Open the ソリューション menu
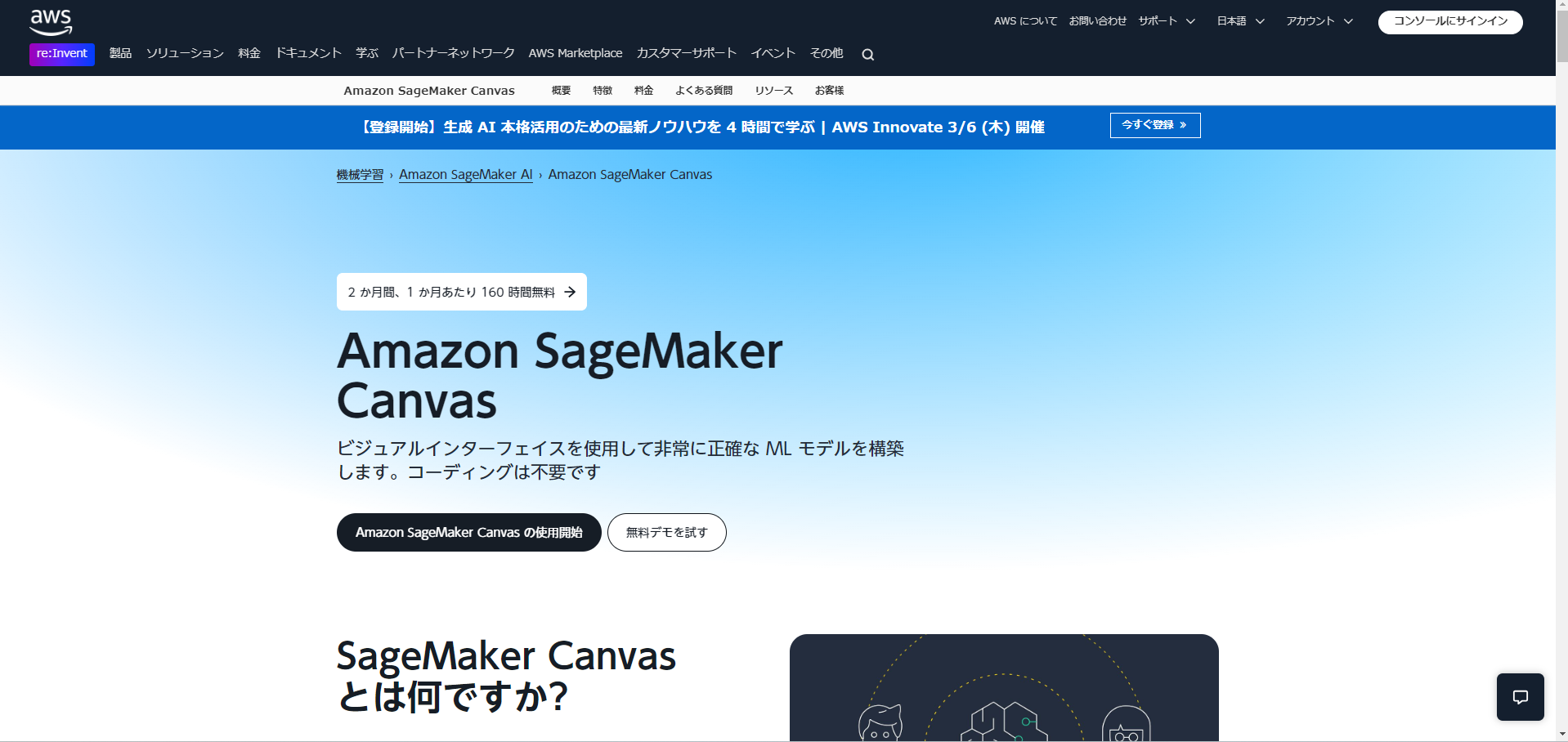1568x742 pixels. tap(185, 53)
